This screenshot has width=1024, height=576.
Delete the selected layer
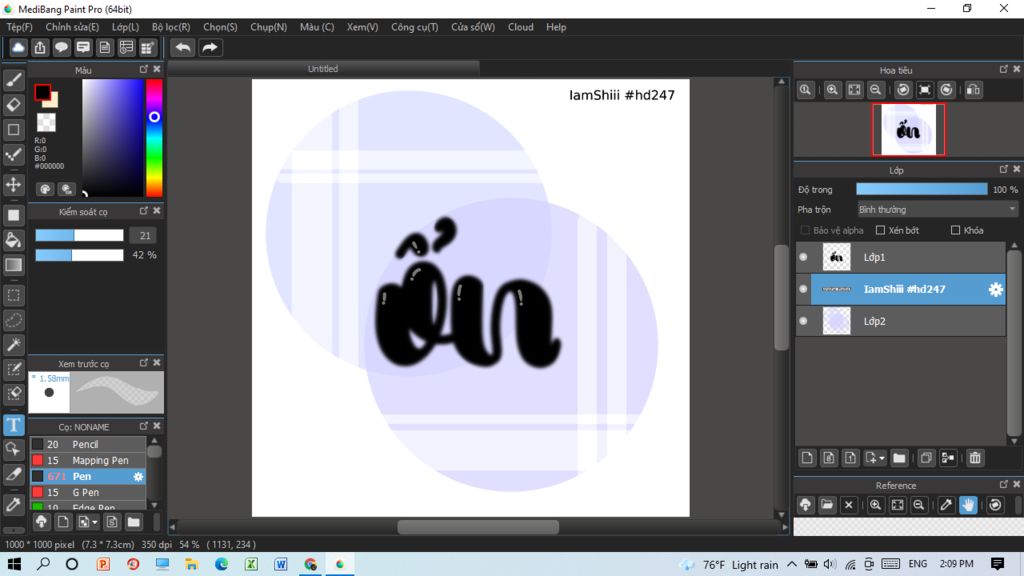[x=975, y=458]
